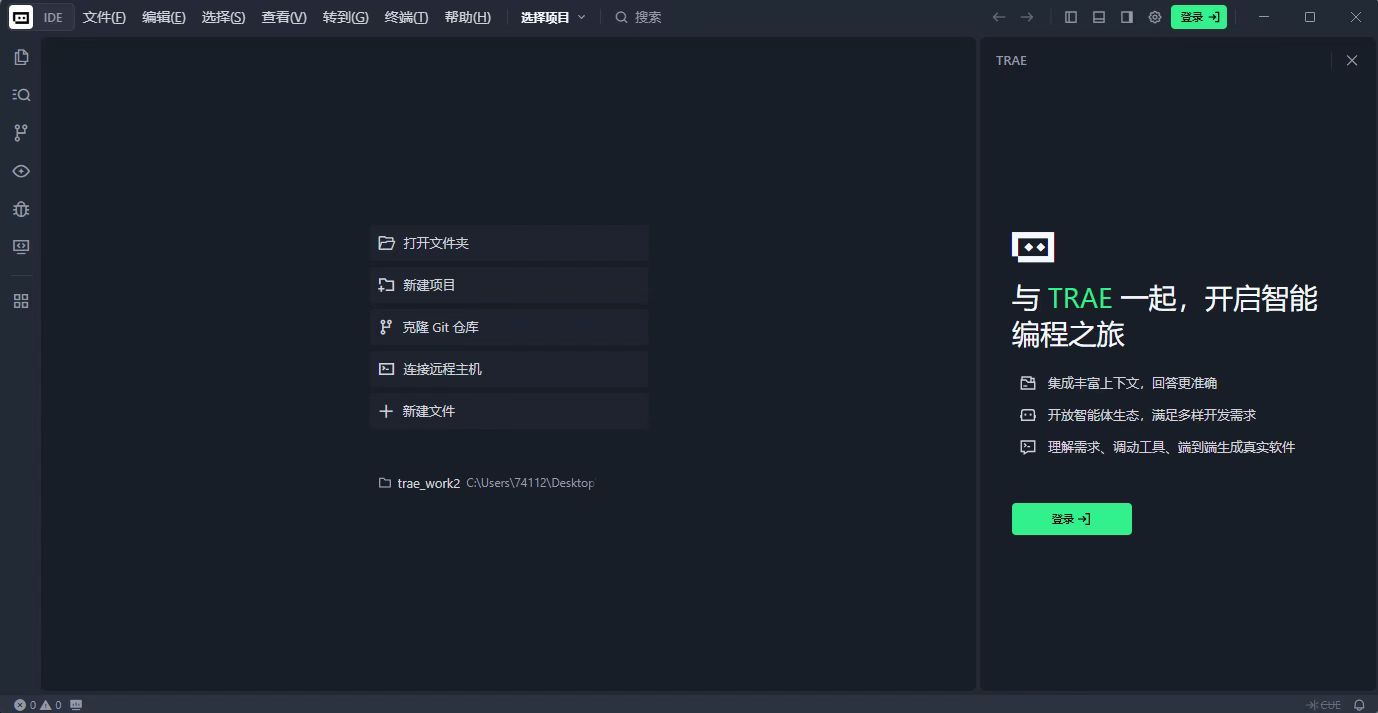
Task: Navigate forward with the right arrow
Action: coord(1027,17)
